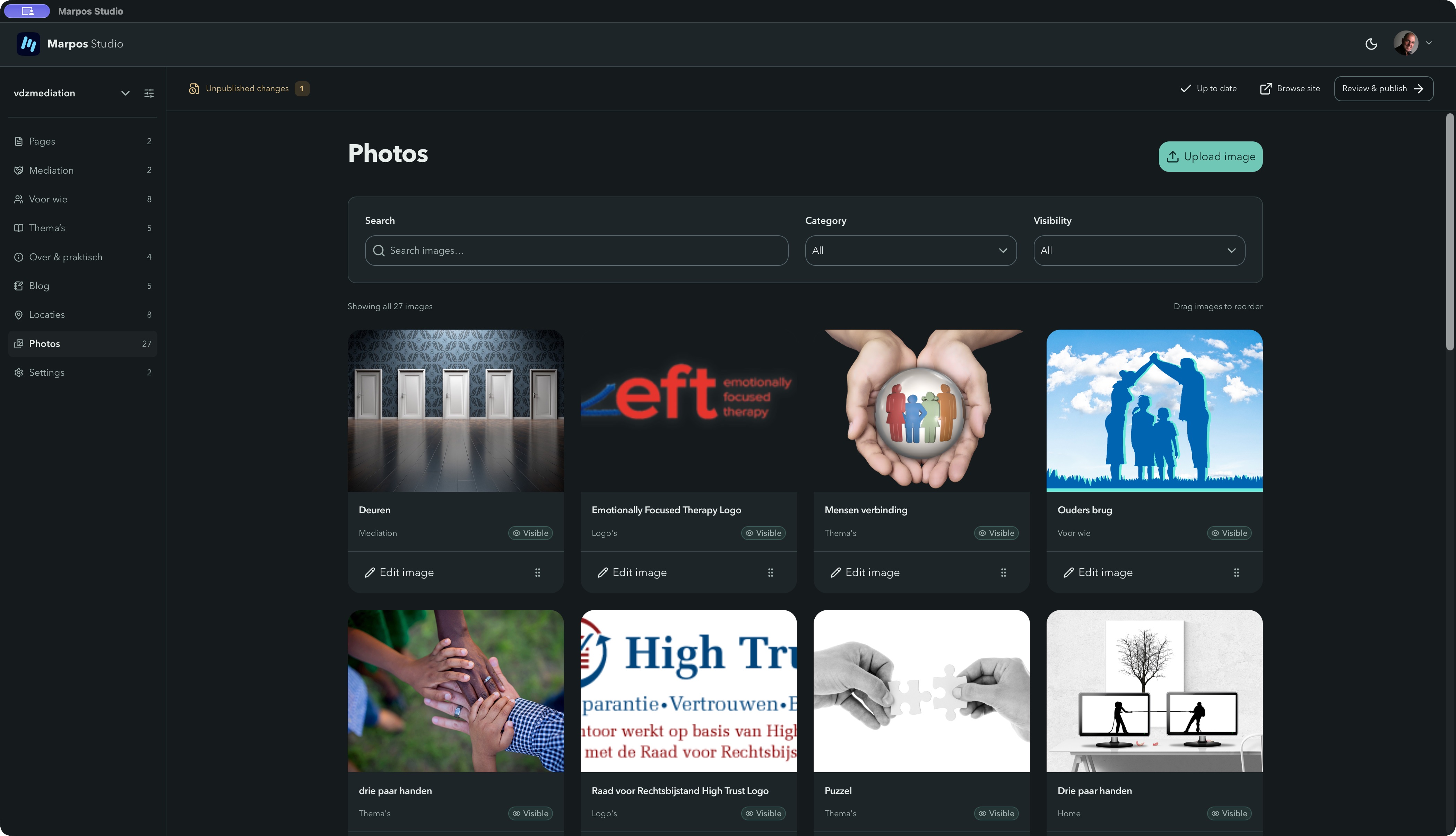Open Browse site link
The height and width of the screenshot is (836, 1456).
pos(1290,88)
